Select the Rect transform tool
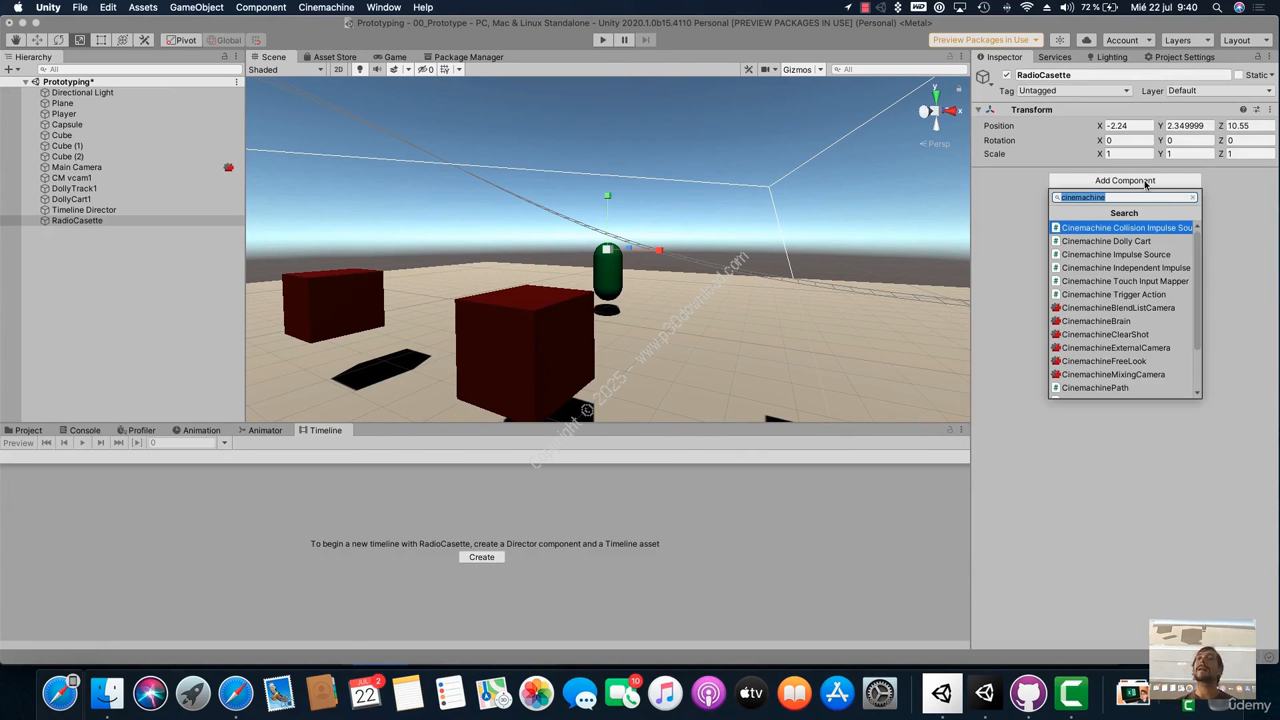Screen dimensions: 1280x720 101,40
